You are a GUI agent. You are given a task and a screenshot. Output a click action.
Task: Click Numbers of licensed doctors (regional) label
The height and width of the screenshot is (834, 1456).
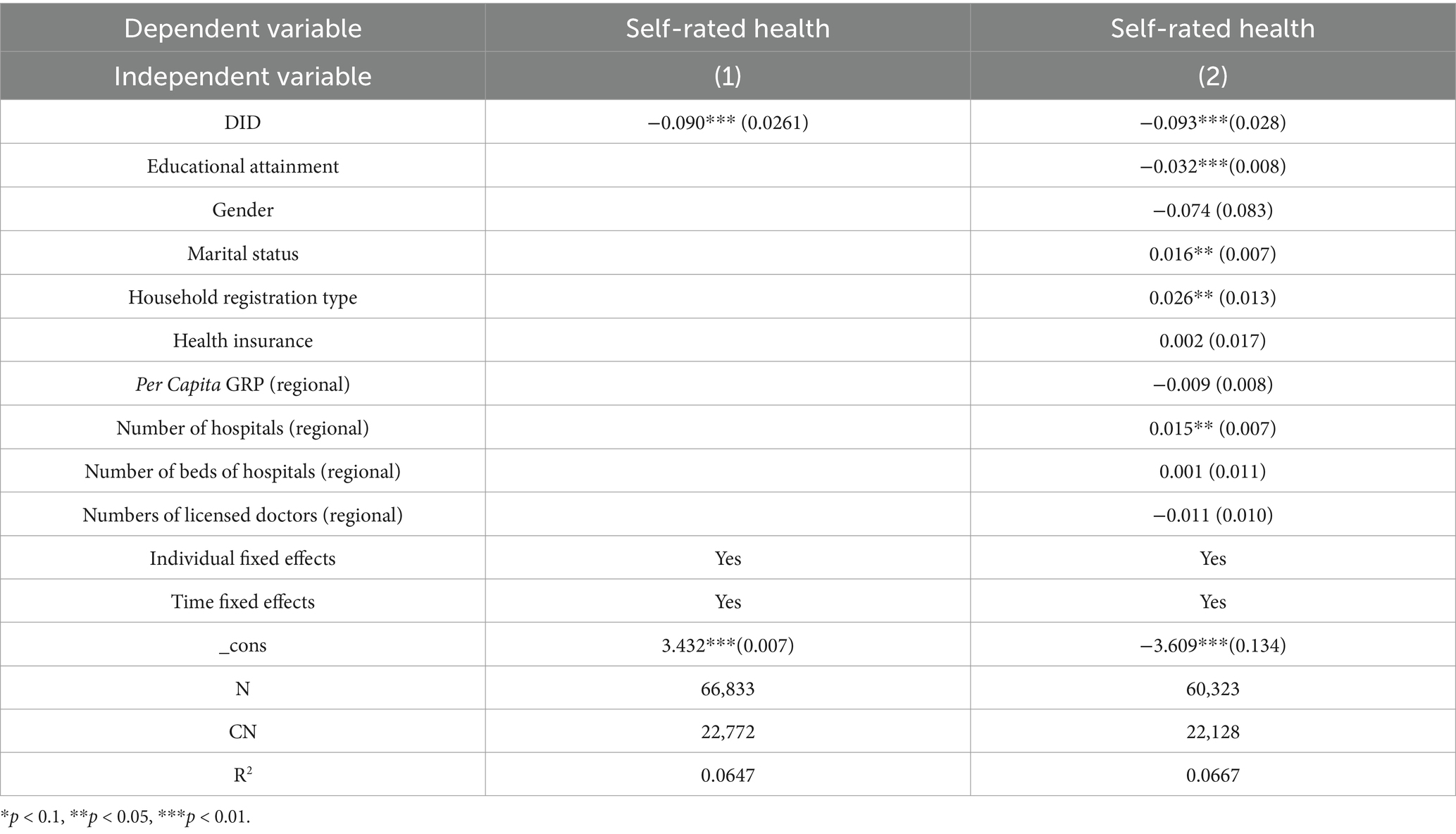coord(242,515)
